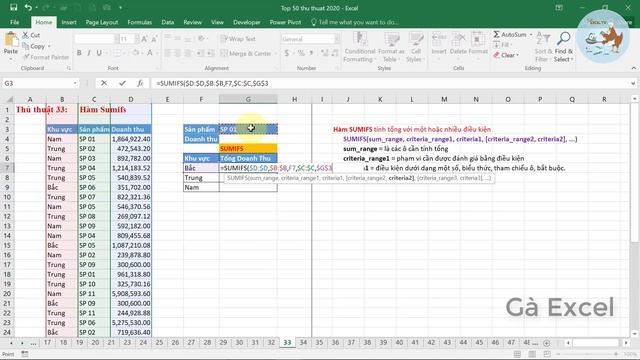Switch to the Page Layout tab
Viewport: 640px width, 360px height.
click(102, 22)
